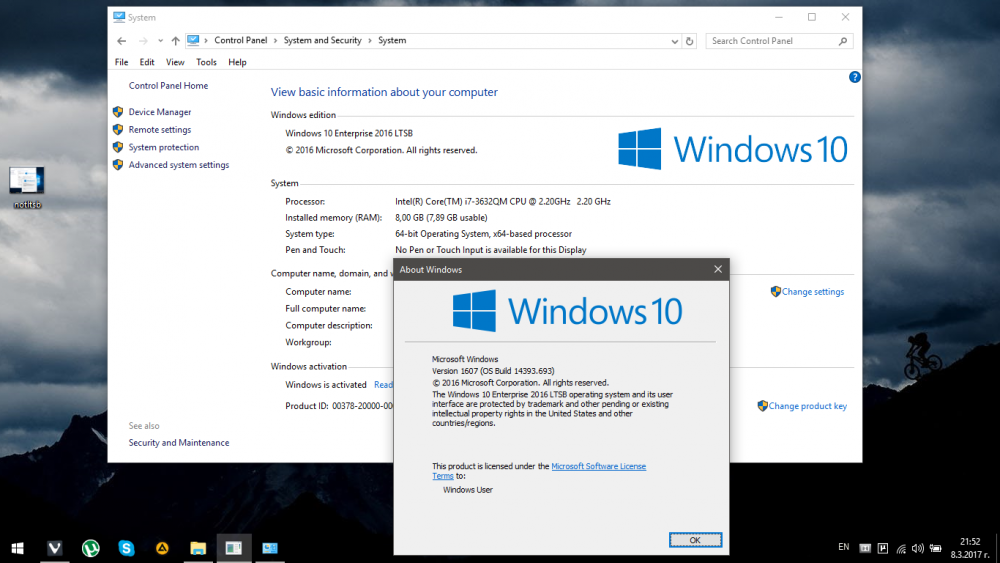This screenshot has height=563, width=1000.
Task: Refresh the Control Panel page
Action: [x=689, y=41]
